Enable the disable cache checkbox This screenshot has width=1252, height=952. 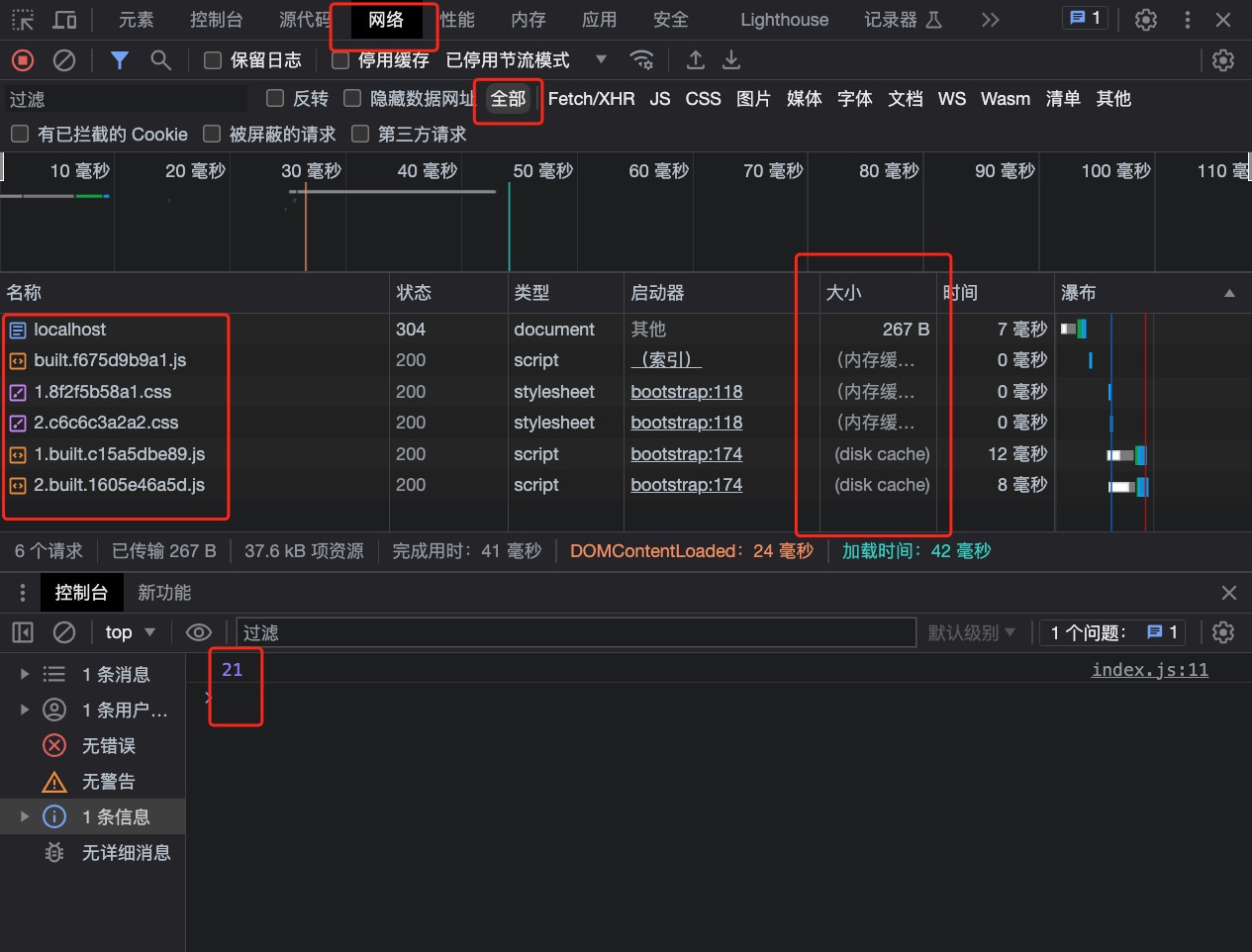(340, 60)
